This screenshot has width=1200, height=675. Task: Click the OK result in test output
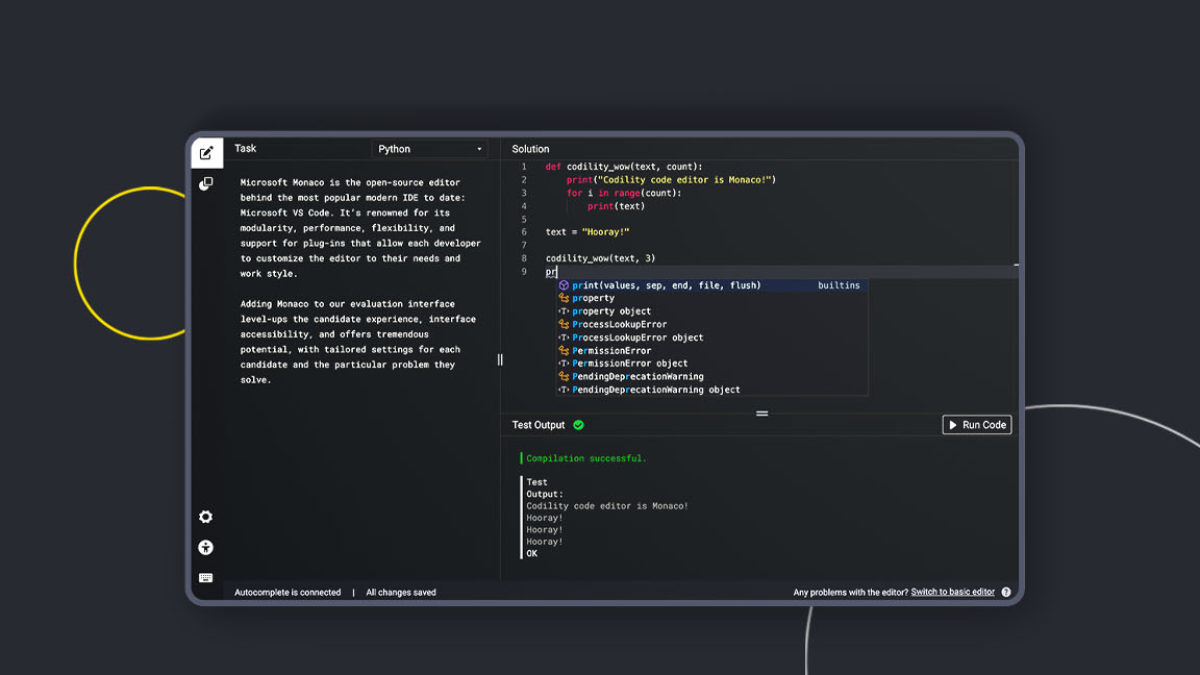coord(532,553)
